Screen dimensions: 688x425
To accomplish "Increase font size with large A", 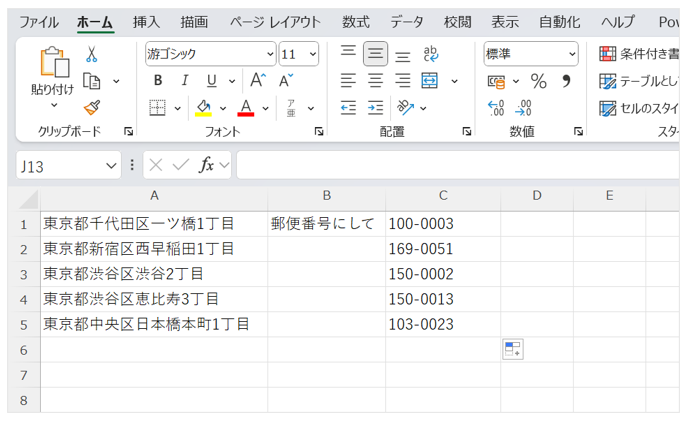I will coord(258,80).
